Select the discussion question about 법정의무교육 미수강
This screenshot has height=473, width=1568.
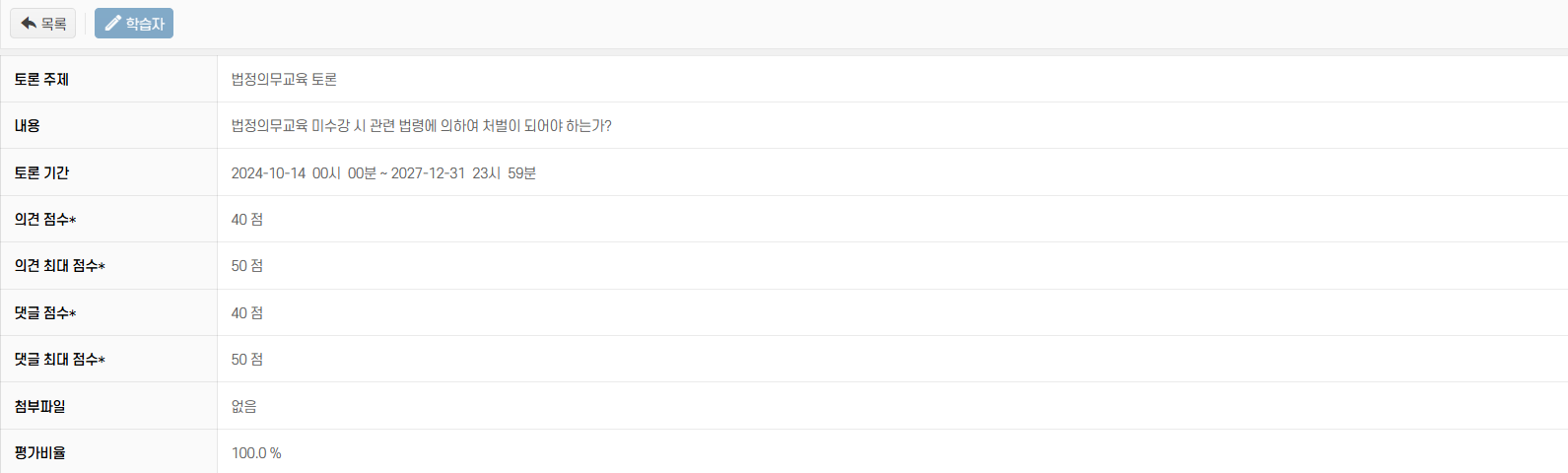[x=421, y=125]
